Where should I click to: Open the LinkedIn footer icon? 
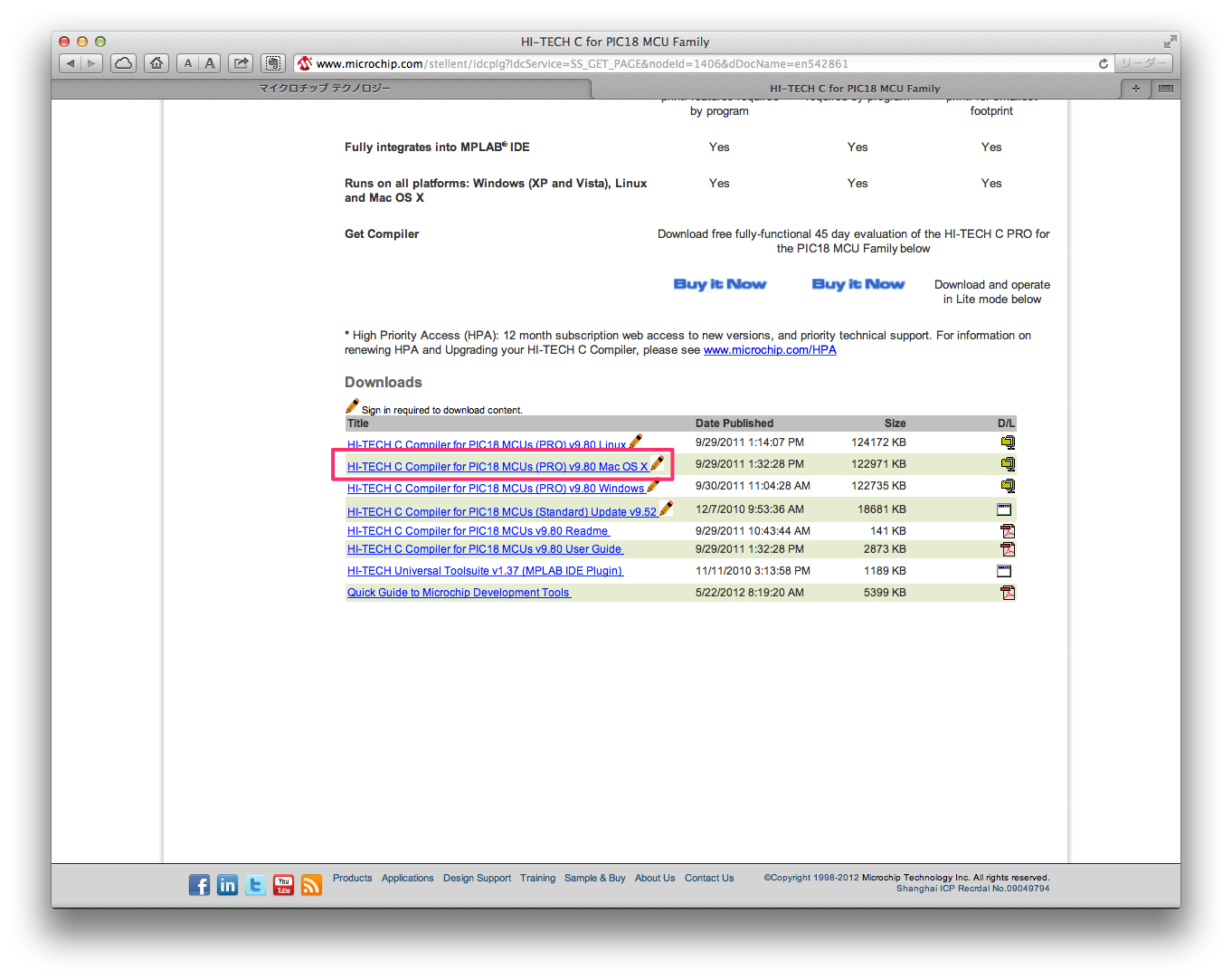point(227,885)
